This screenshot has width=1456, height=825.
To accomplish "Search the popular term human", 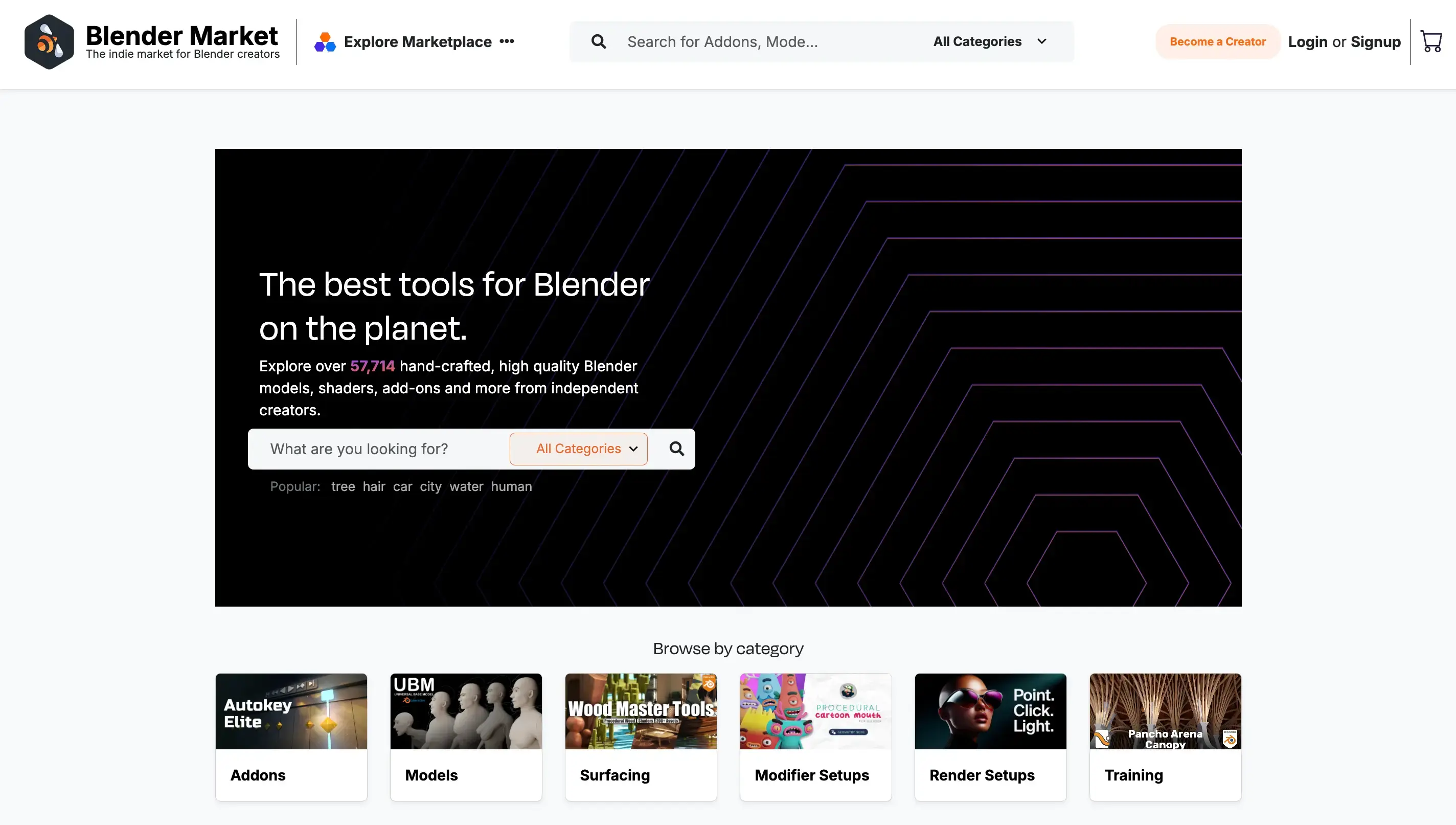I will pyautogui.click(x=511, y=486).
